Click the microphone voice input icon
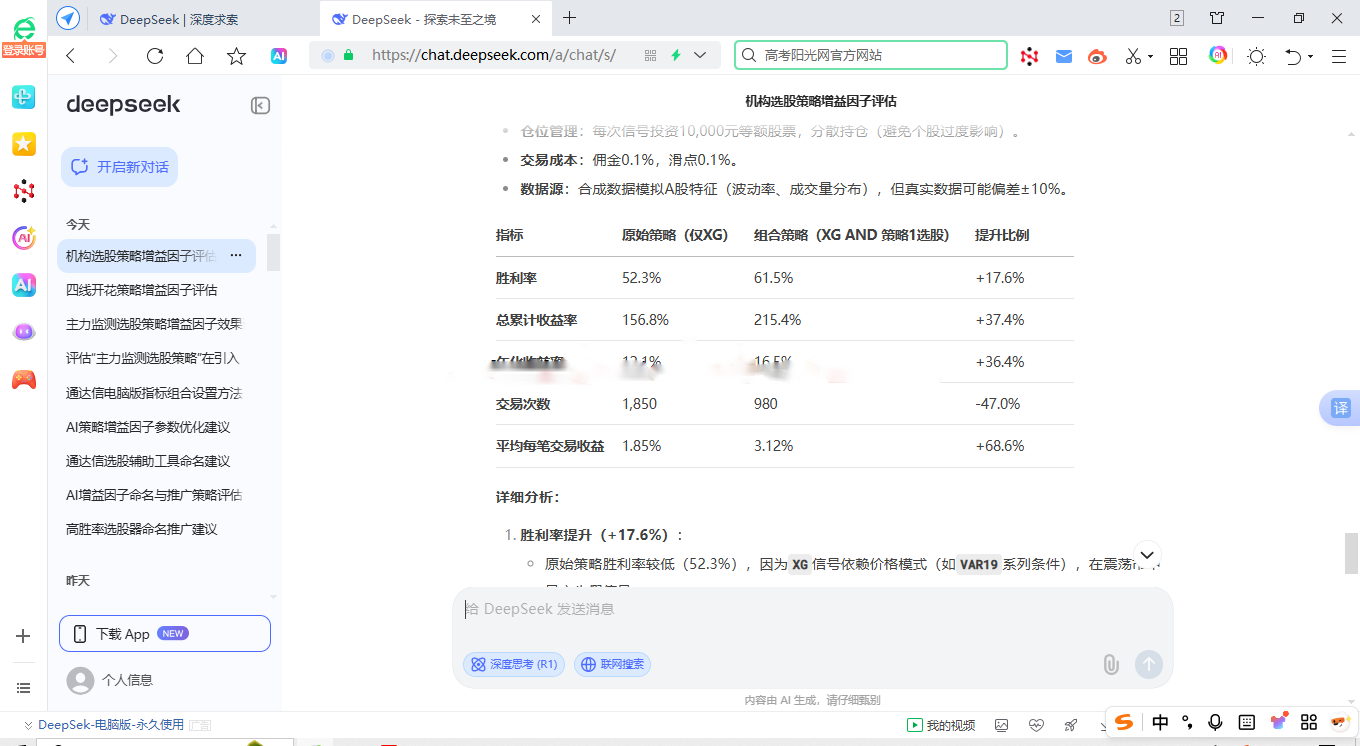This screenshot has width=1360, height=746. pos(1216,722)
